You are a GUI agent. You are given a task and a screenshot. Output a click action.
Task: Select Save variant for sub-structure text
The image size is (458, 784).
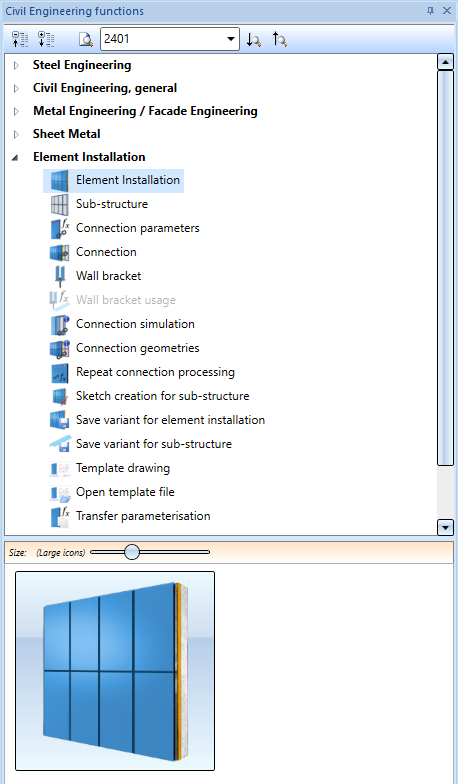pyautogui.click(x=154, y=444)
